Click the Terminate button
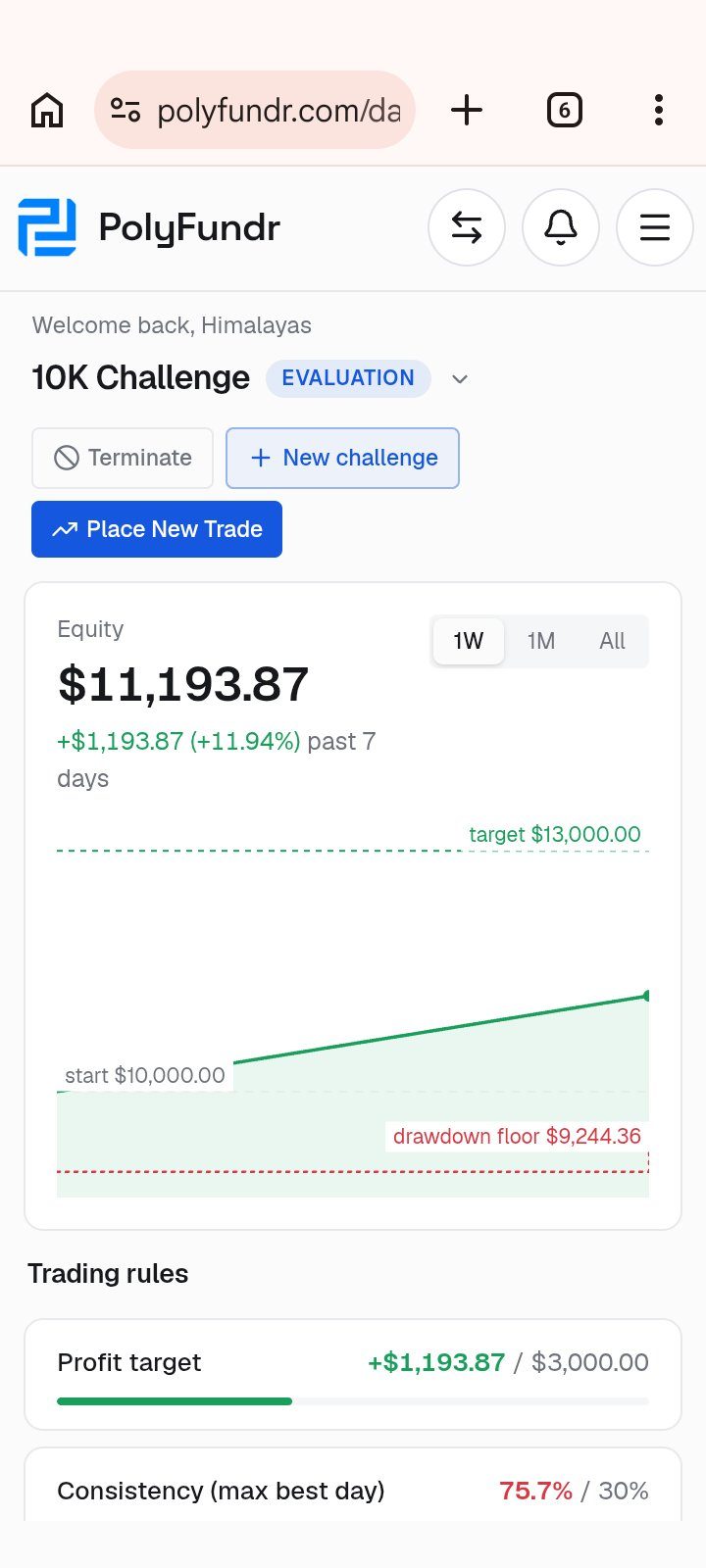The height and width of the screenshot is (1568, 706). pos(123,458)
